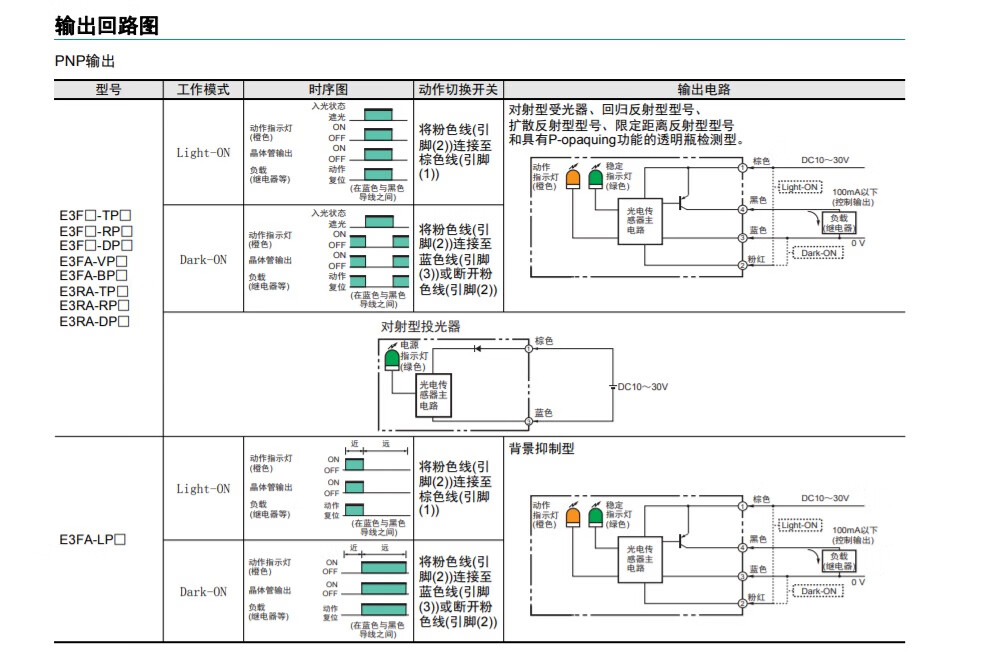Viewport: 988px width, 652px height.
Task: Click the 输出回路图 page title
Action: pyautogui.click(x=107, y=26)
